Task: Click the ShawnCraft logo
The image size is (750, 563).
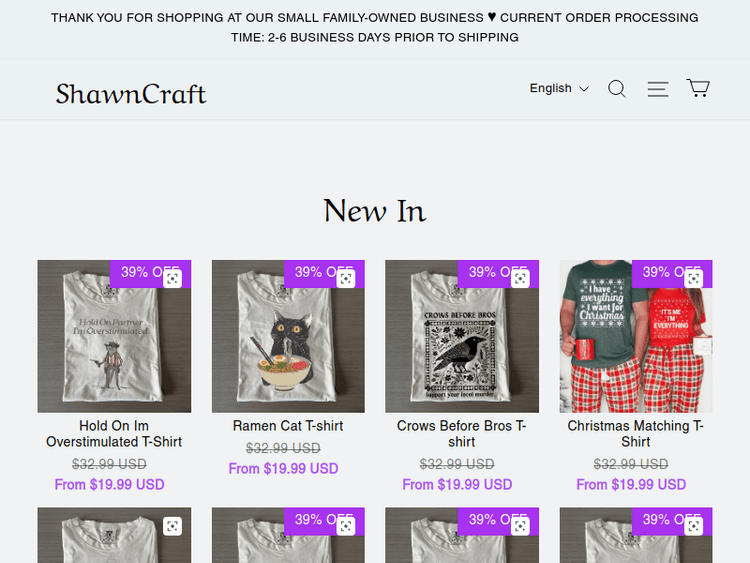Action: pyautogui.click(x=131, y=94)
